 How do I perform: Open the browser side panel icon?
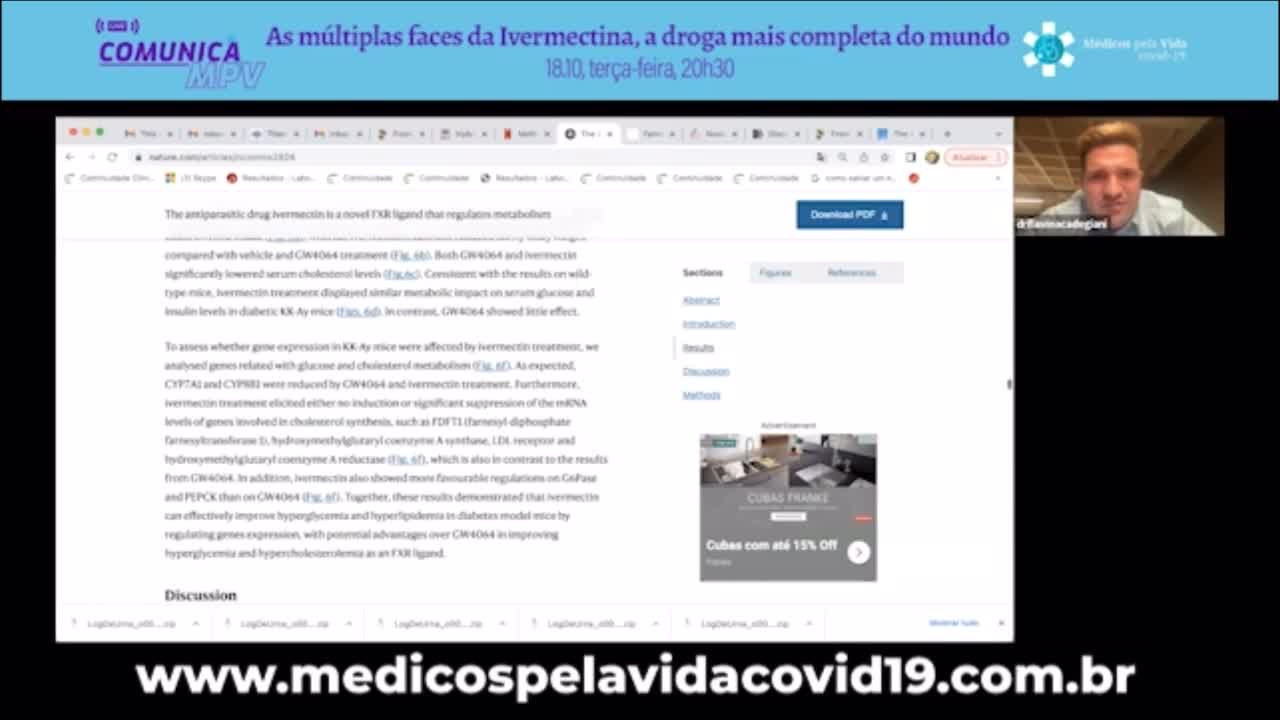910,157
